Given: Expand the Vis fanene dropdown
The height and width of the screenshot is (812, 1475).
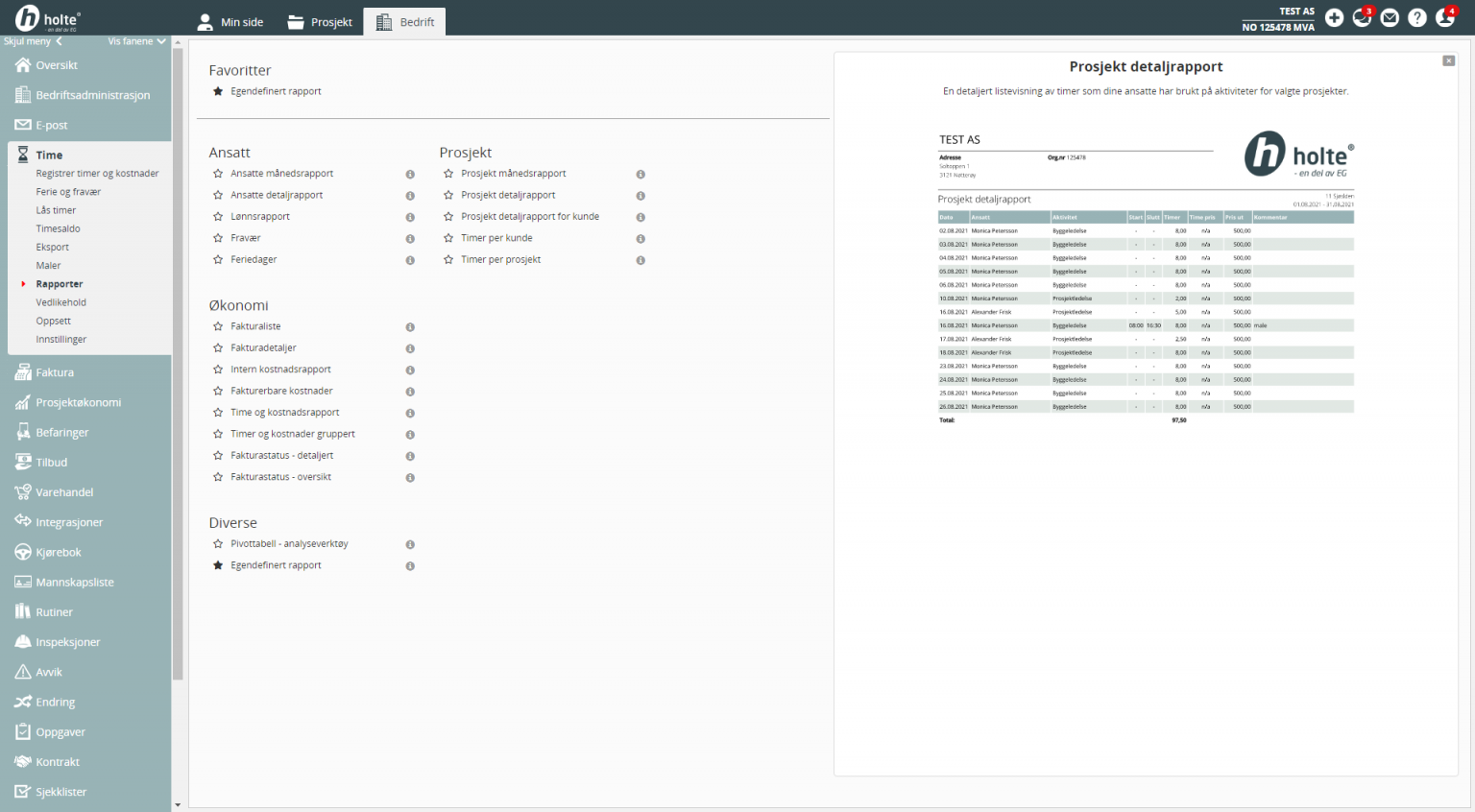Looking at the screenshot, I should pyautogui.click(x=136, y=41).
